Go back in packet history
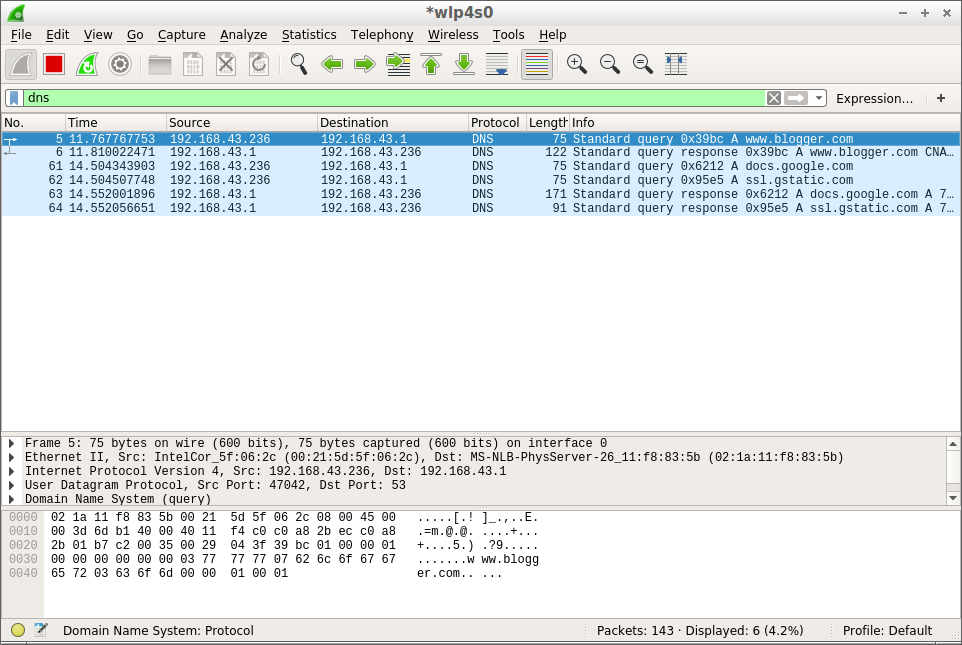This screenshot has height=645, width=962. (x=332, y=64)
